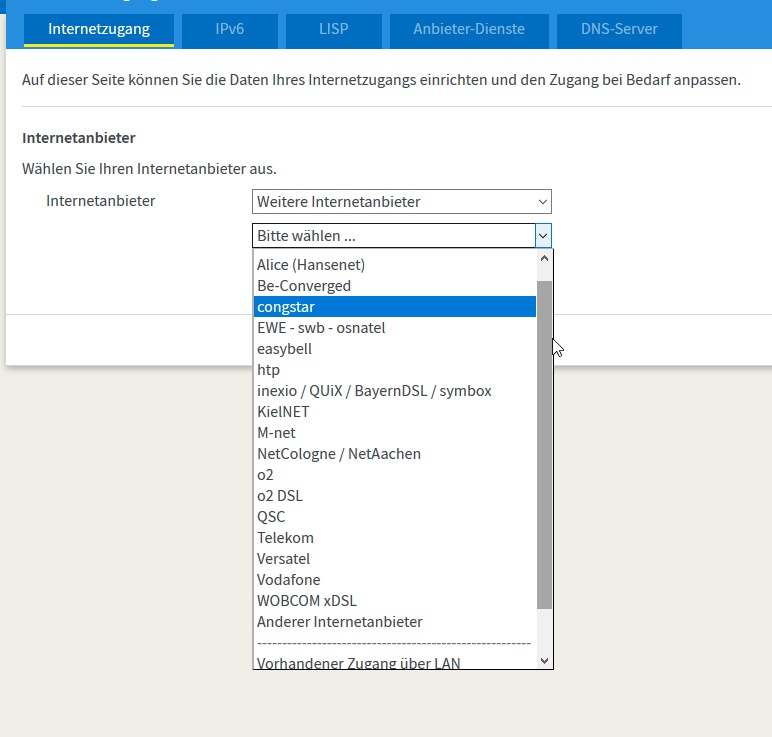Open the IPv6 tab
The width and height of the screenshot is (772, 737).
[x=229, y=30]
